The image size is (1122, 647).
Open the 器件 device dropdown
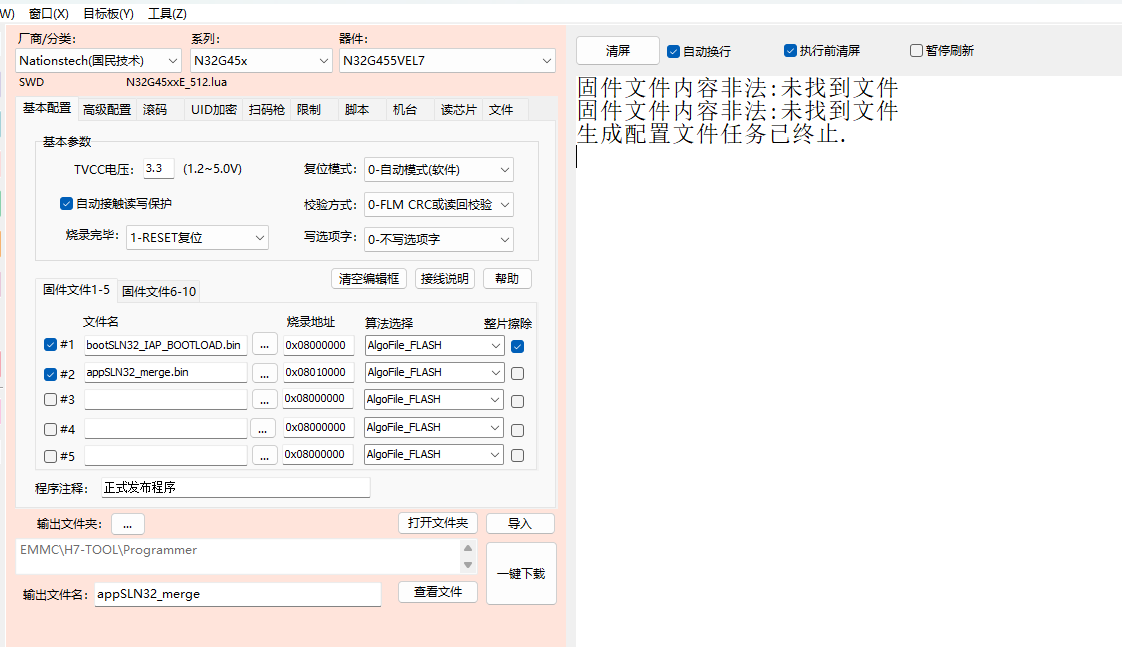(446, 61)
